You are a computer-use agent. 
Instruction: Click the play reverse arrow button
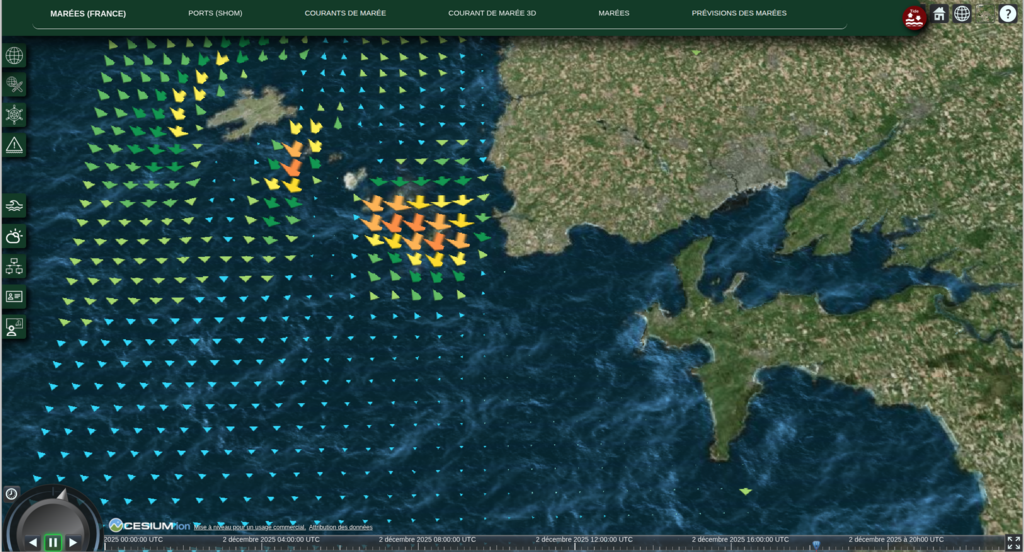tap(33, 542)
